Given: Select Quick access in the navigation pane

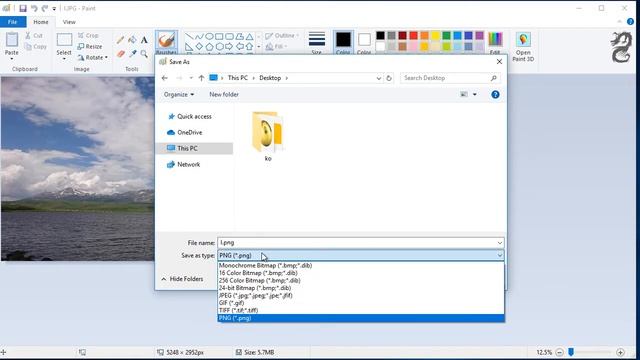Looking at the screenshot, I should pos(190,116).
